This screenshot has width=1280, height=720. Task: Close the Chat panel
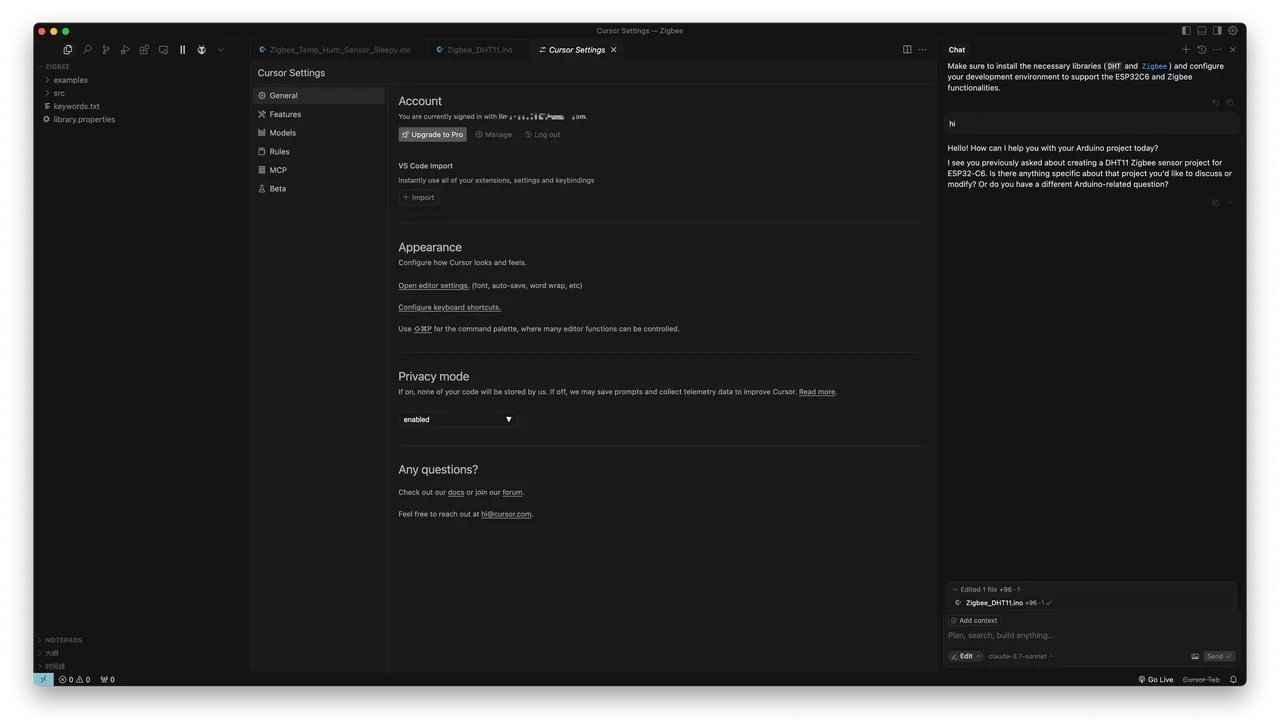tap(1233, 49)
